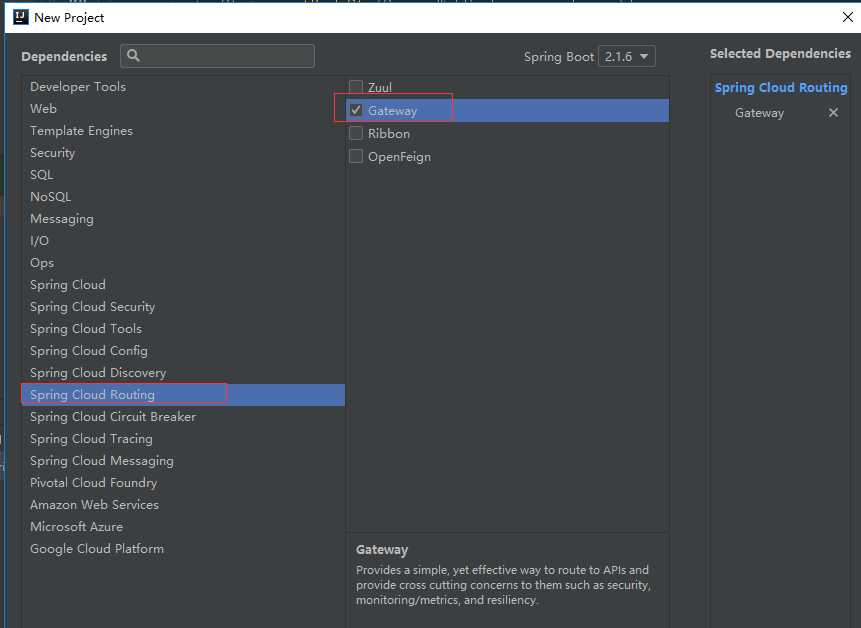Open the Messaging category
The image size is (861, 628).
click(x=183, y=218)
